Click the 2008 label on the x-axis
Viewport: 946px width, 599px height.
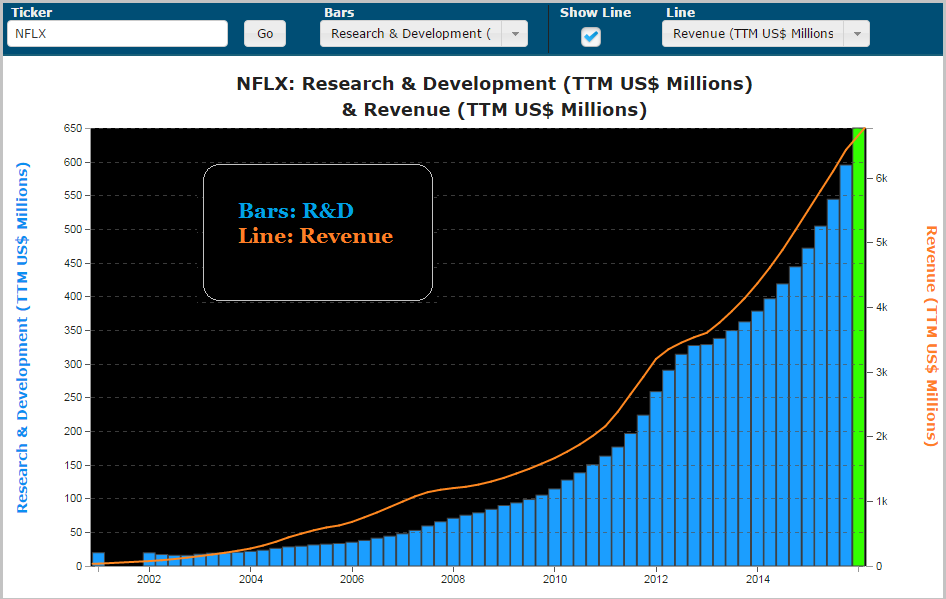click(x=453, y=579)
